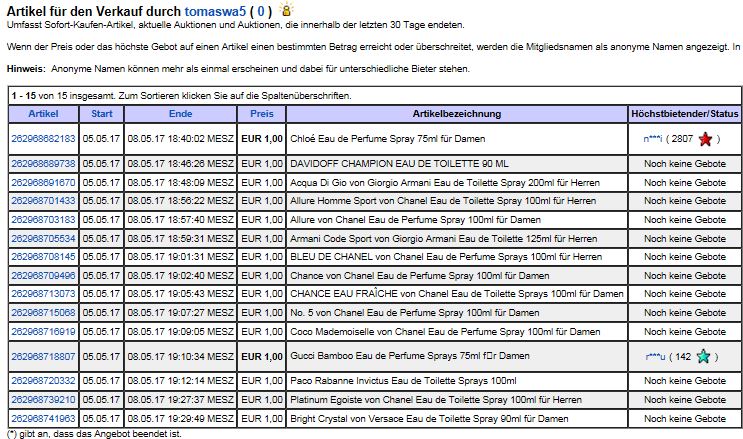Open item 262968713073

coord(43,293)
